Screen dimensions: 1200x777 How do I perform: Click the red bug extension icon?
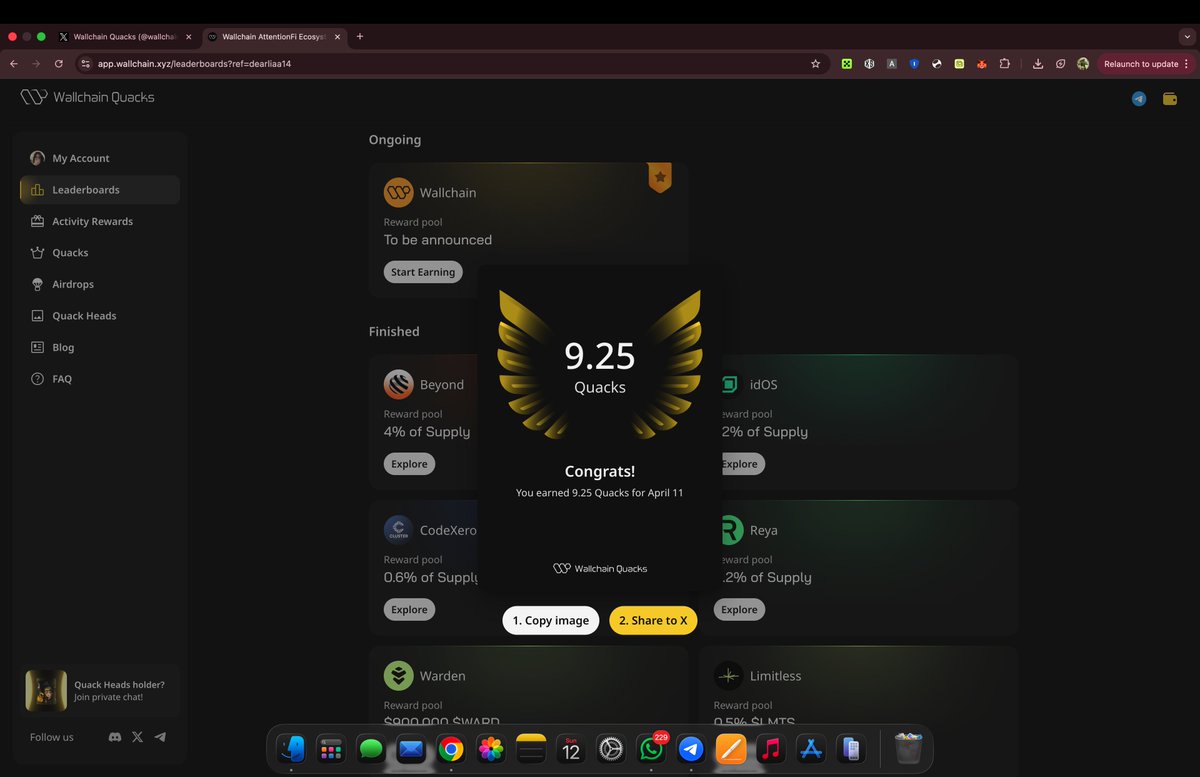coord(981,63)
